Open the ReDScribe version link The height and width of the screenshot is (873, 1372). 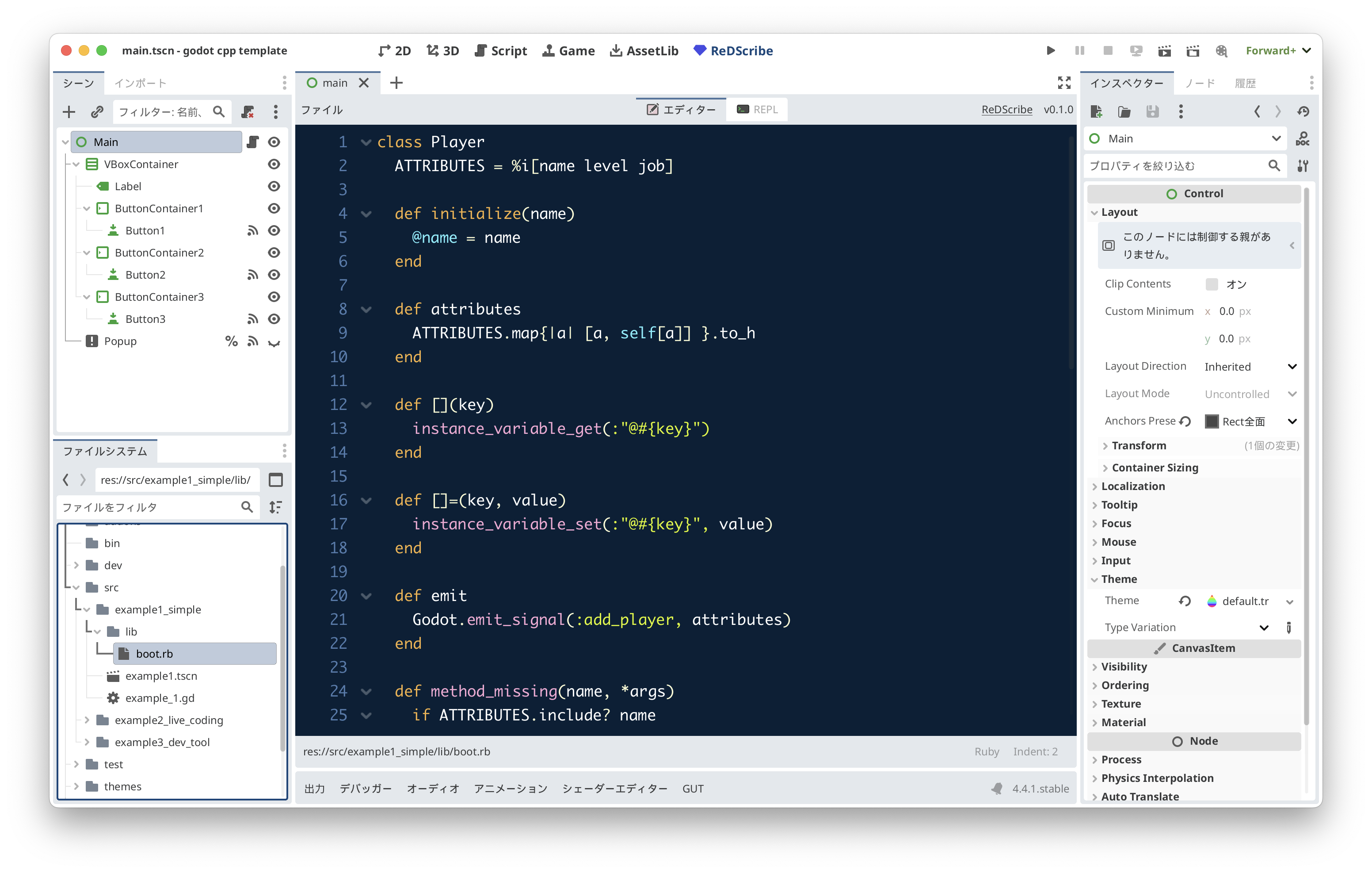[x=1006, y=110]
